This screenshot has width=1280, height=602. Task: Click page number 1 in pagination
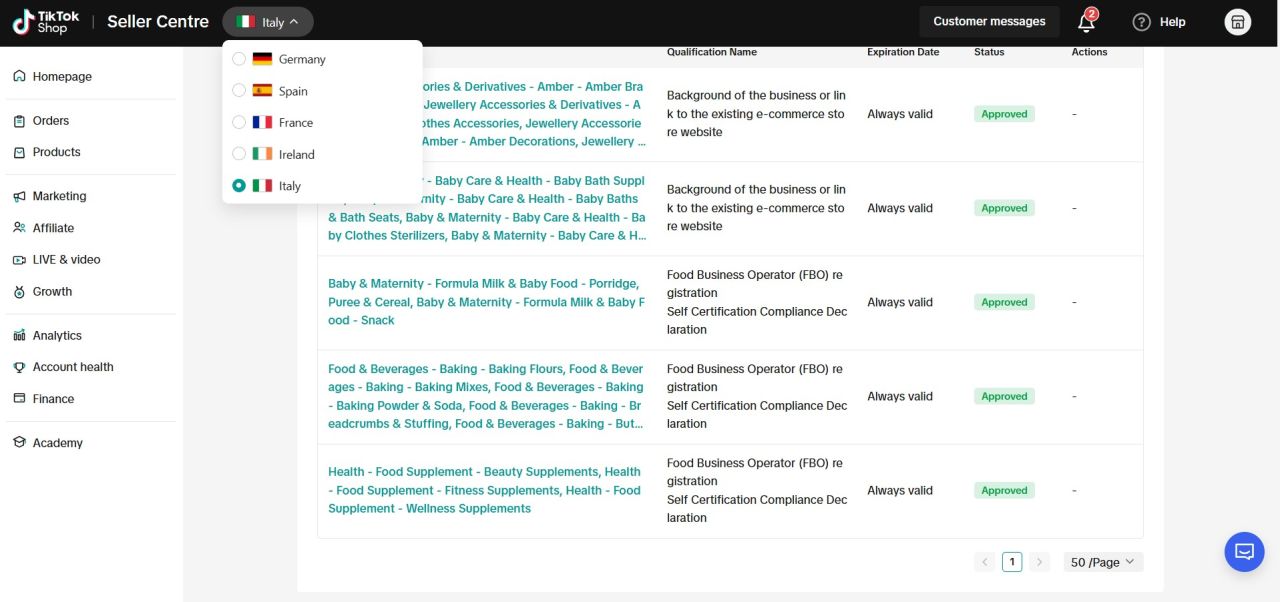(1012, 562)
